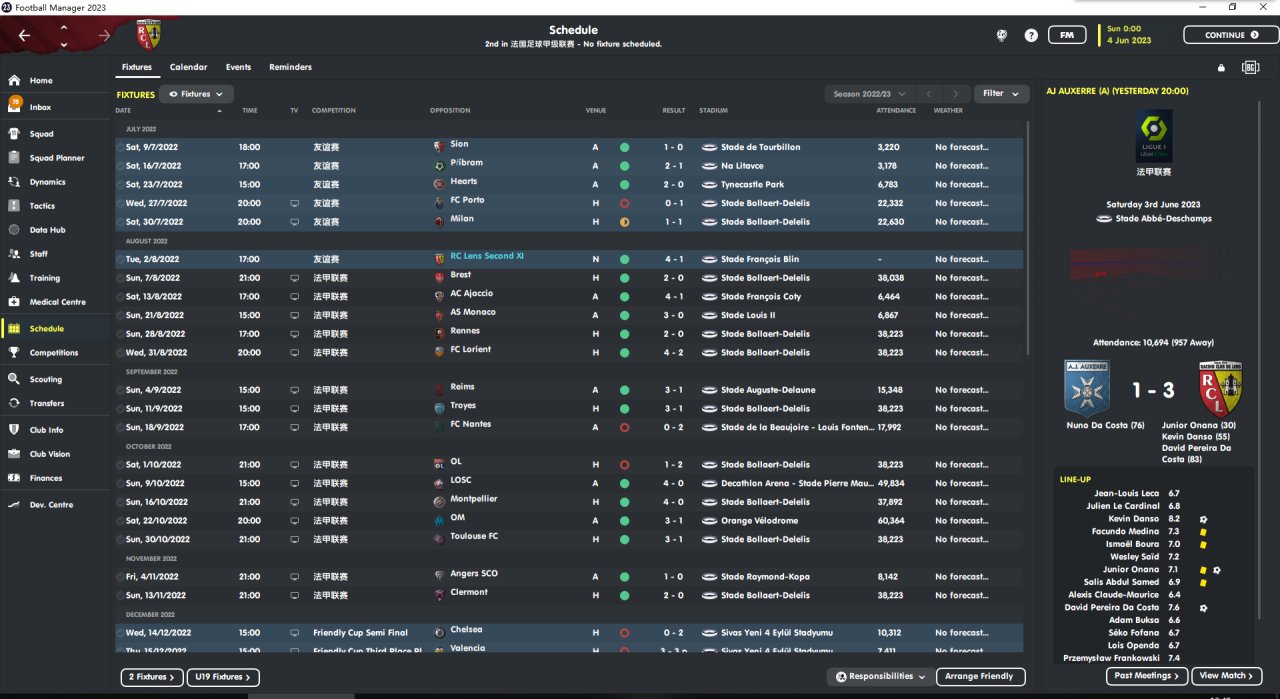Switch to the Reminders tab

[290, 67]
